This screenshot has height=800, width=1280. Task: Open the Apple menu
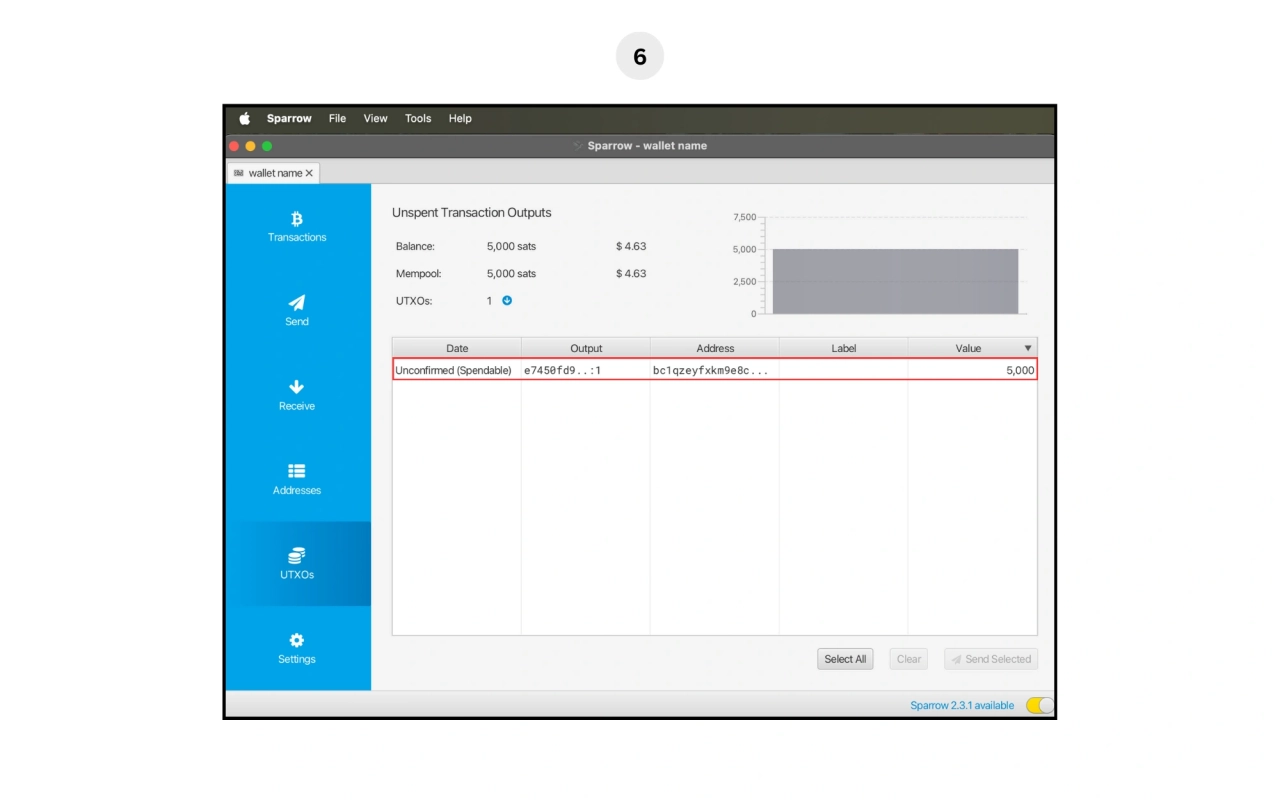tap(244, 118)
